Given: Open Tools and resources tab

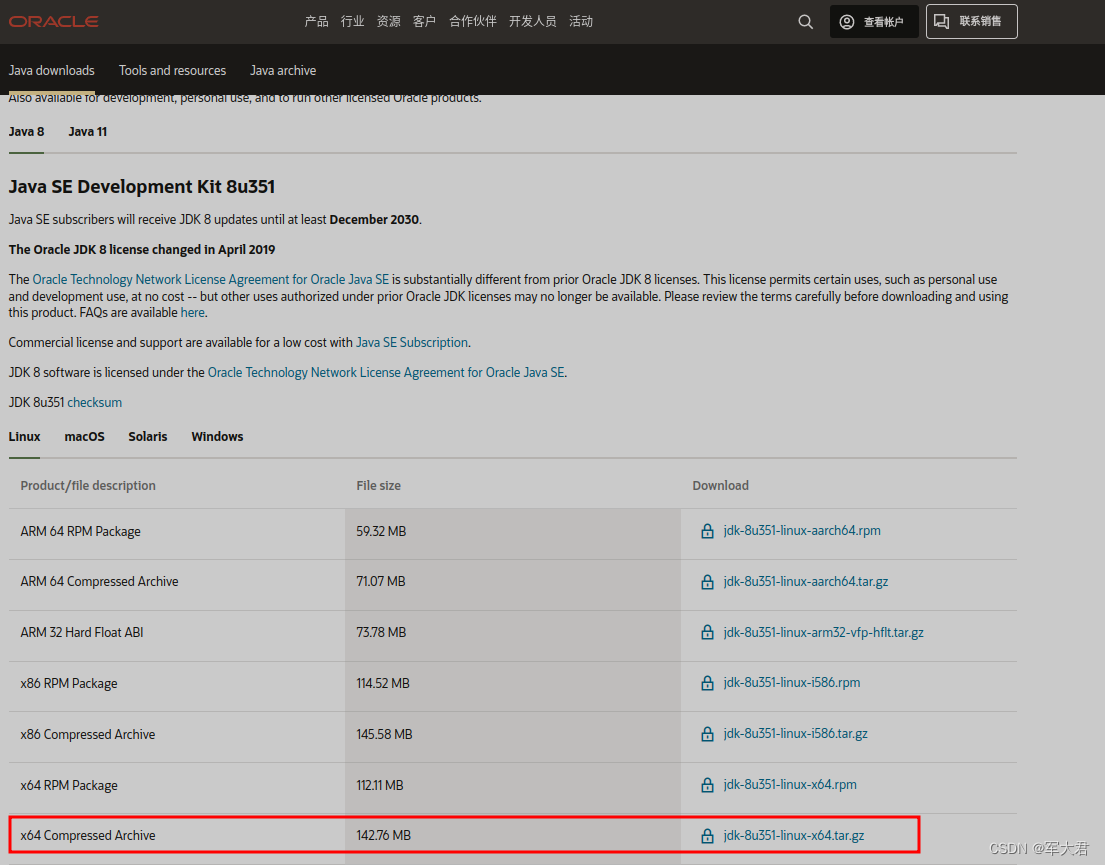Looking at the screenshot, I should 173,70.
